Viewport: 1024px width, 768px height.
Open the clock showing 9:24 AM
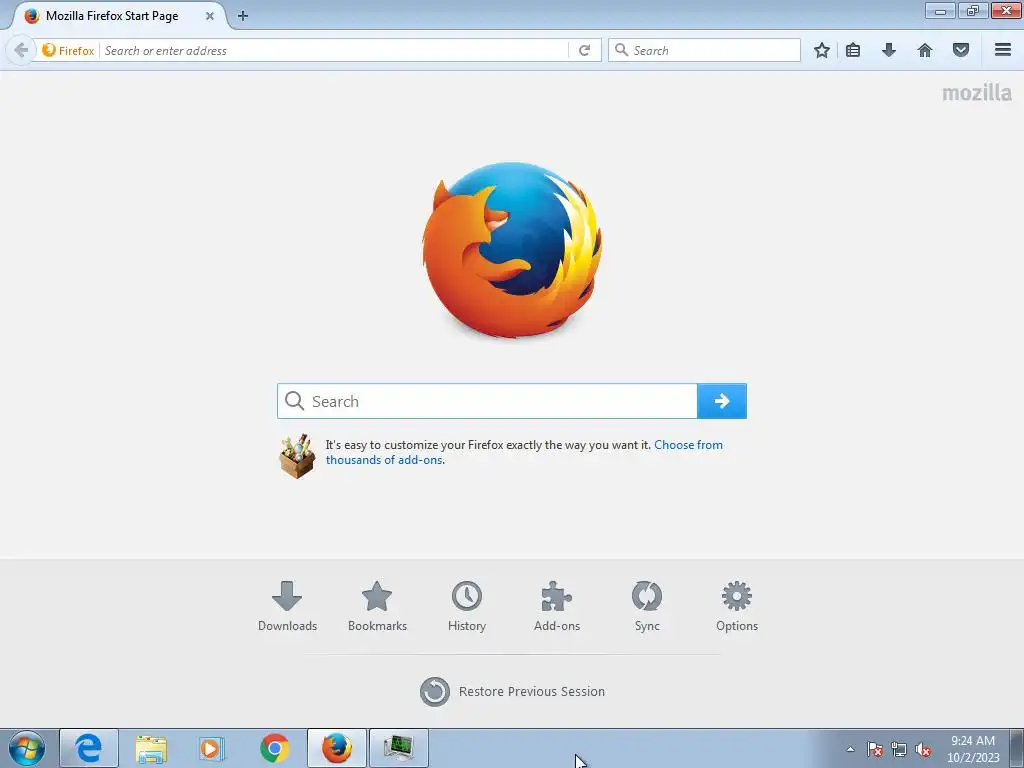[973, 749]
